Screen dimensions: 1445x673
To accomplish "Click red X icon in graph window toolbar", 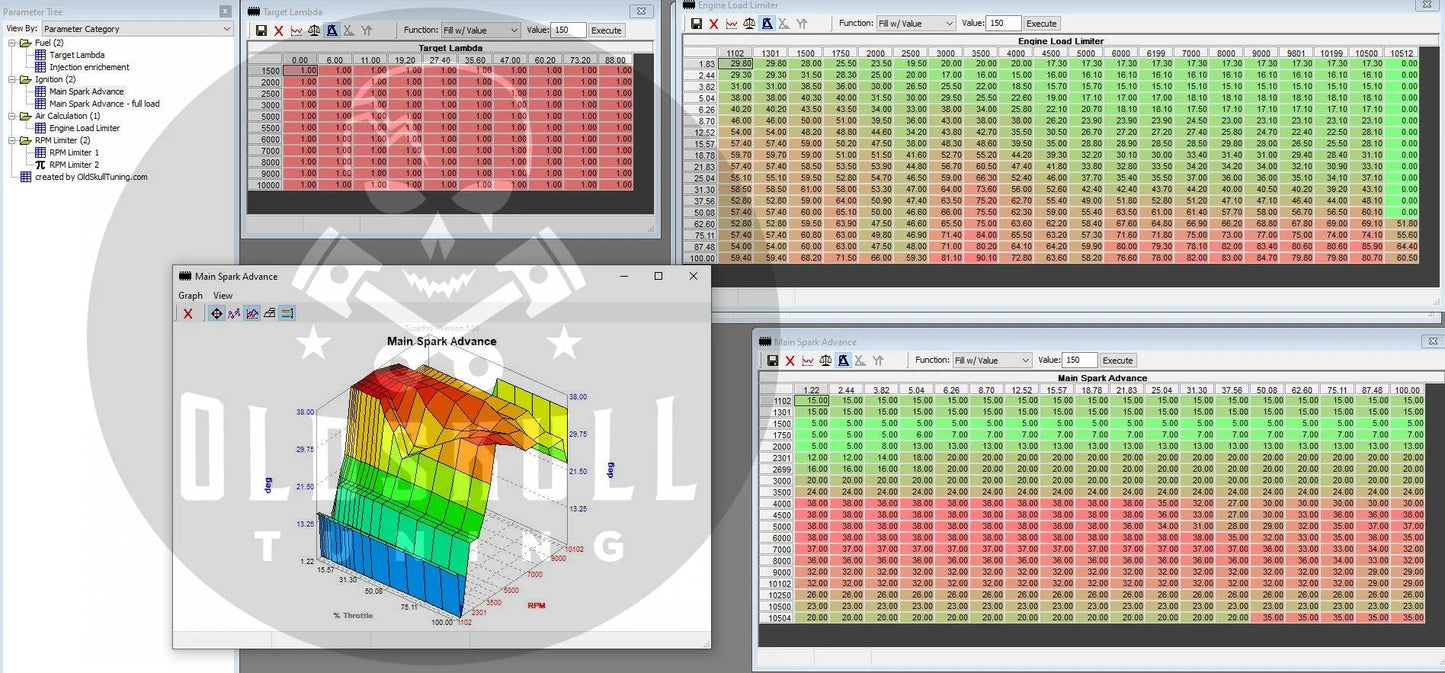I will coord(188,314).
